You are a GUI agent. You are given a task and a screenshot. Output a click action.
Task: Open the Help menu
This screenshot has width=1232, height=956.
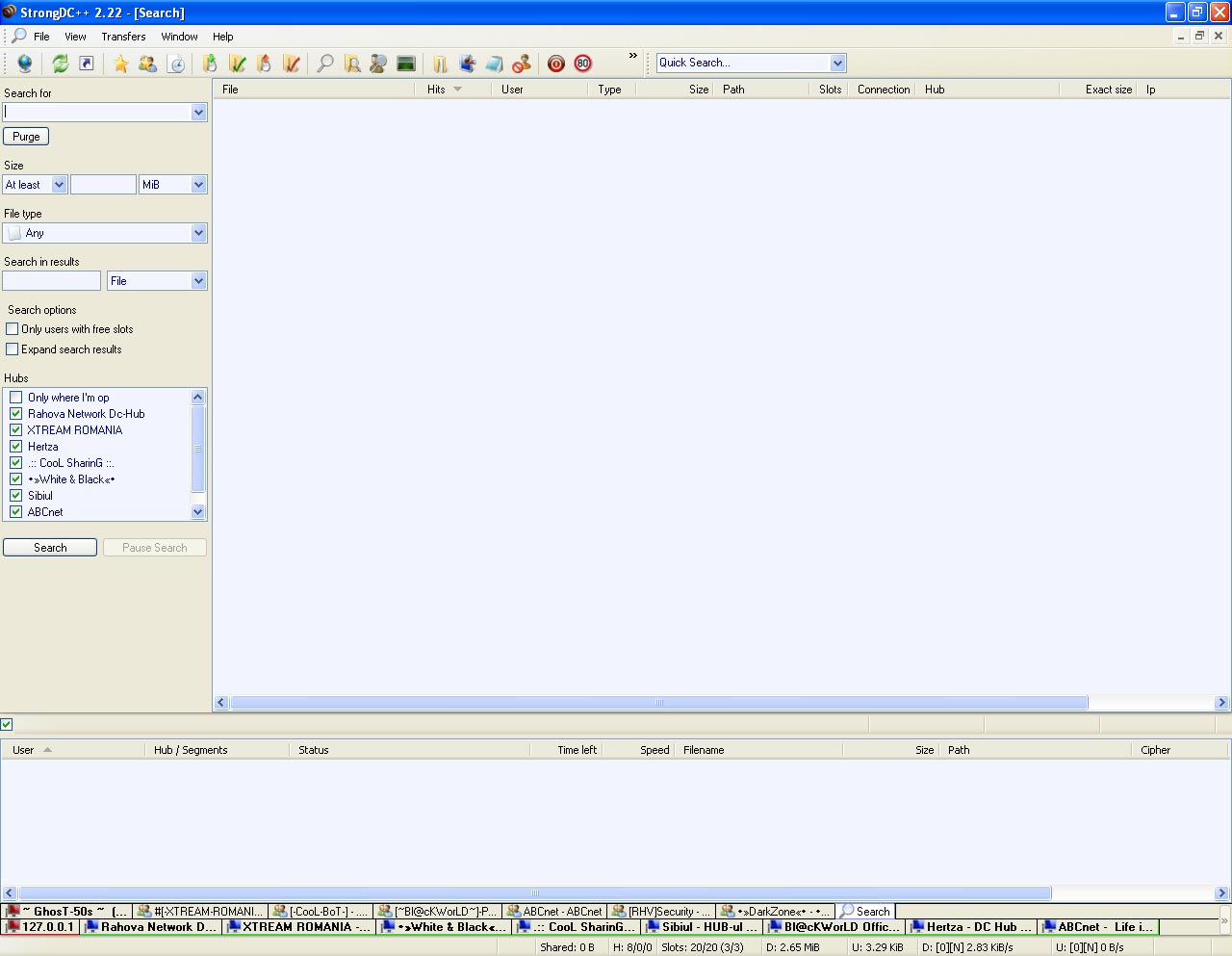[222, 37]
